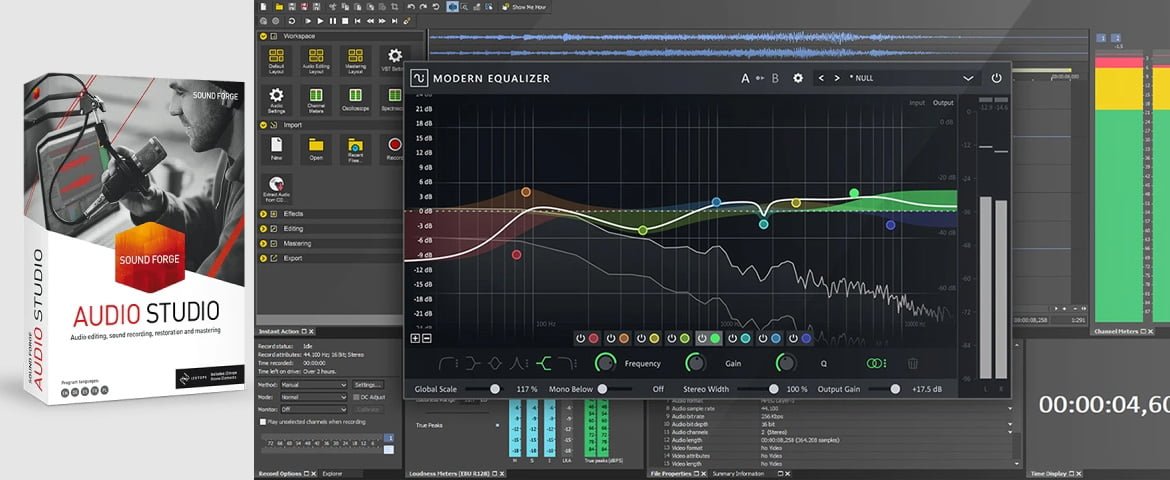Click the Open folder icon under Import
Viewport: 1170px width, 480px height.
(x=316, y=149)
